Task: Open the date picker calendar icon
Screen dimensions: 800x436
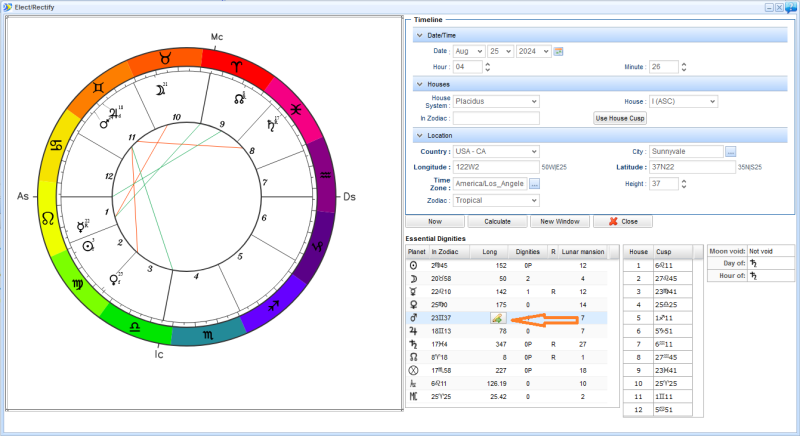Action: point(559,51)
